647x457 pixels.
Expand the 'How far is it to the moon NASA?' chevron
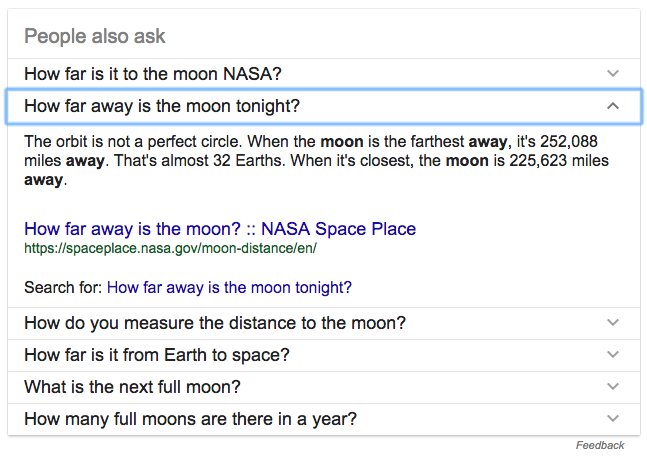coord(613,73)
